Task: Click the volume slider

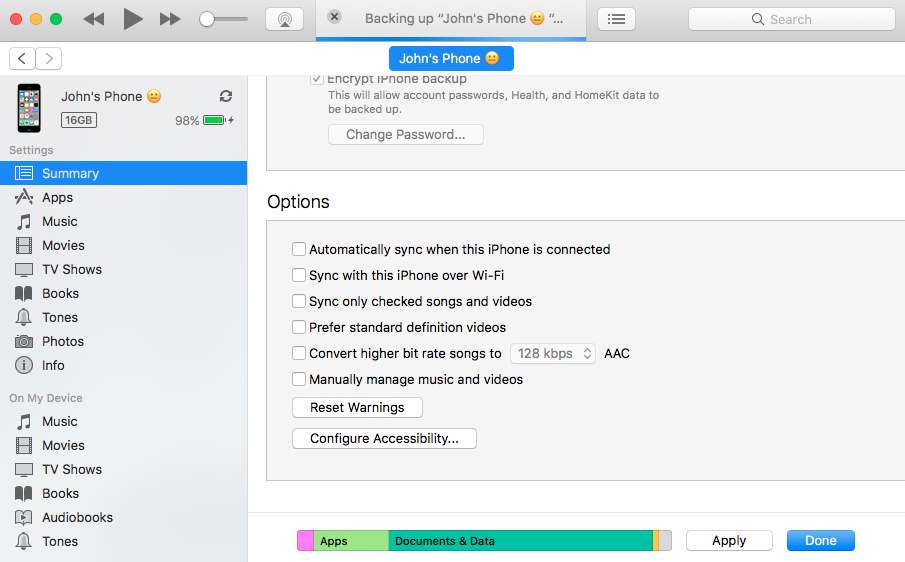Action: (223, 19)
